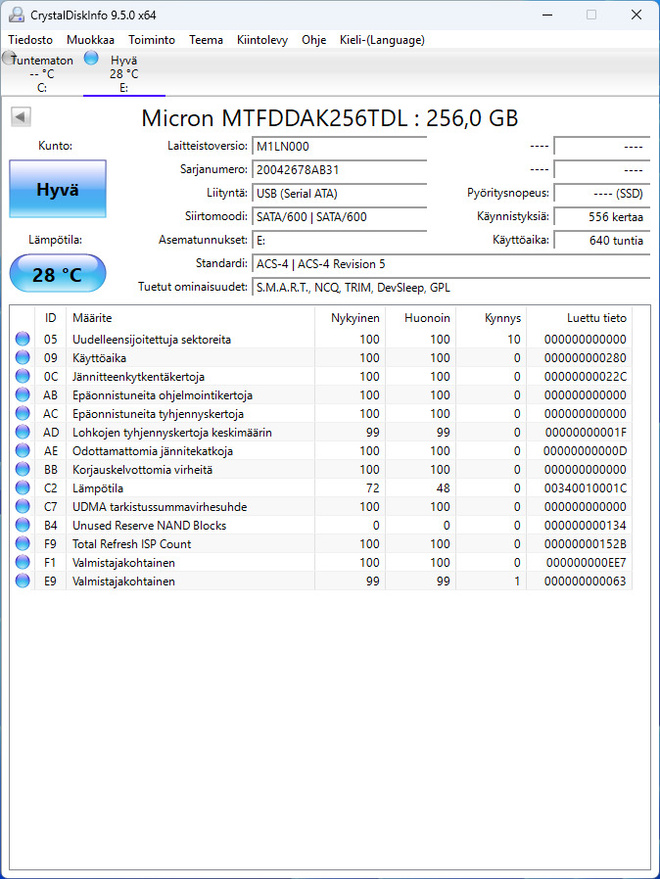
Task: Click the serial number field 20042678AB31
Action: point(339,170)
